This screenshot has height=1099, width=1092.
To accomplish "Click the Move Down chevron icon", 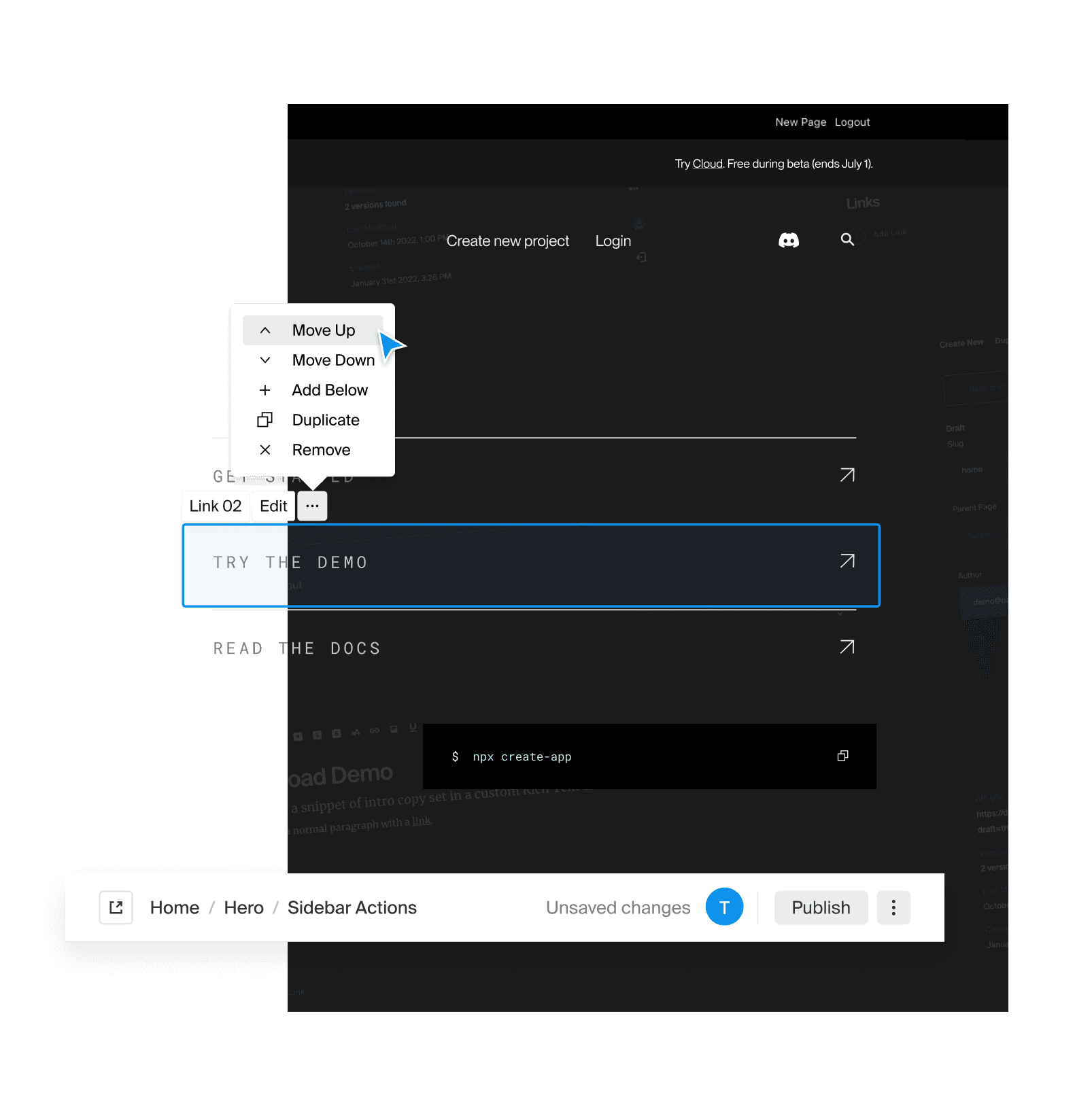I will (x=265, y=360).
